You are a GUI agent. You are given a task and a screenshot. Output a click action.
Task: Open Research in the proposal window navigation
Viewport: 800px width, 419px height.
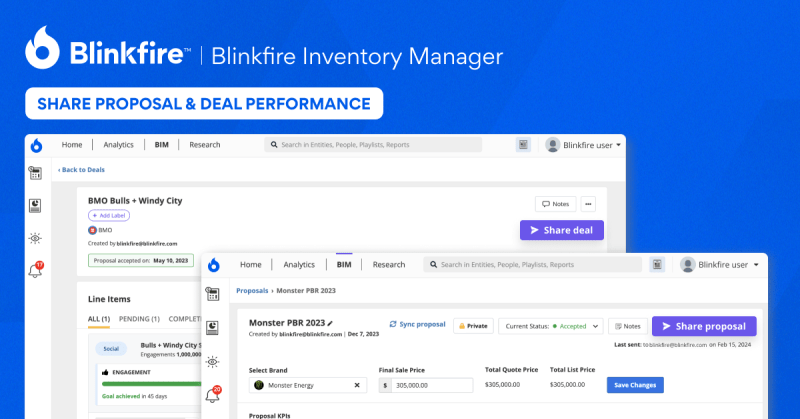[x=389, y=265]
